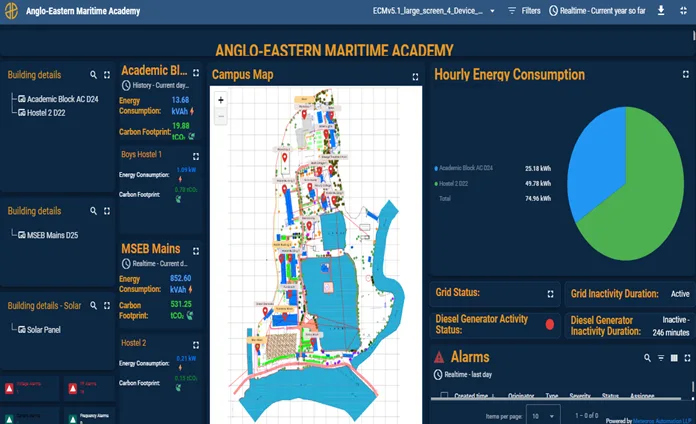Click the 852.60 kVAh MSEB energy value
The width and height of the screenshot is (696, 424).
(x=181, y=284)
